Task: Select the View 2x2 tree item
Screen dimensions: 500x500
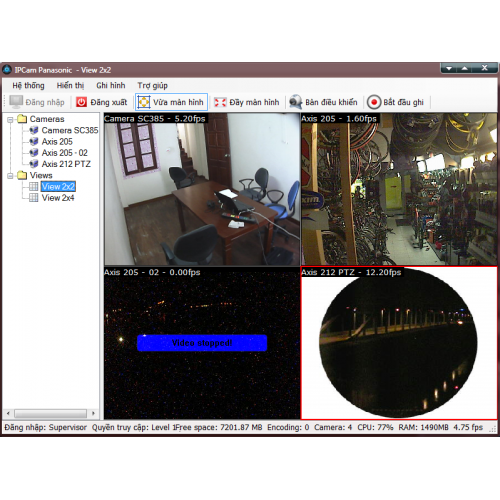Action: (58, 186)
